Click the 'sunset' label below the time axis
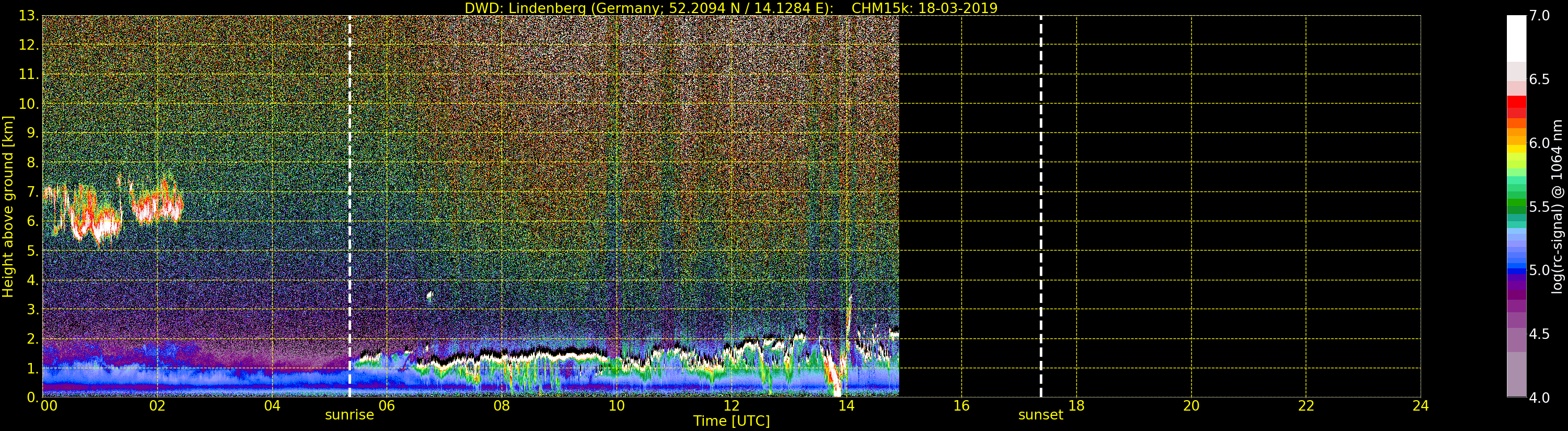Screen dimensions: 1568x431 (1041, 415)
